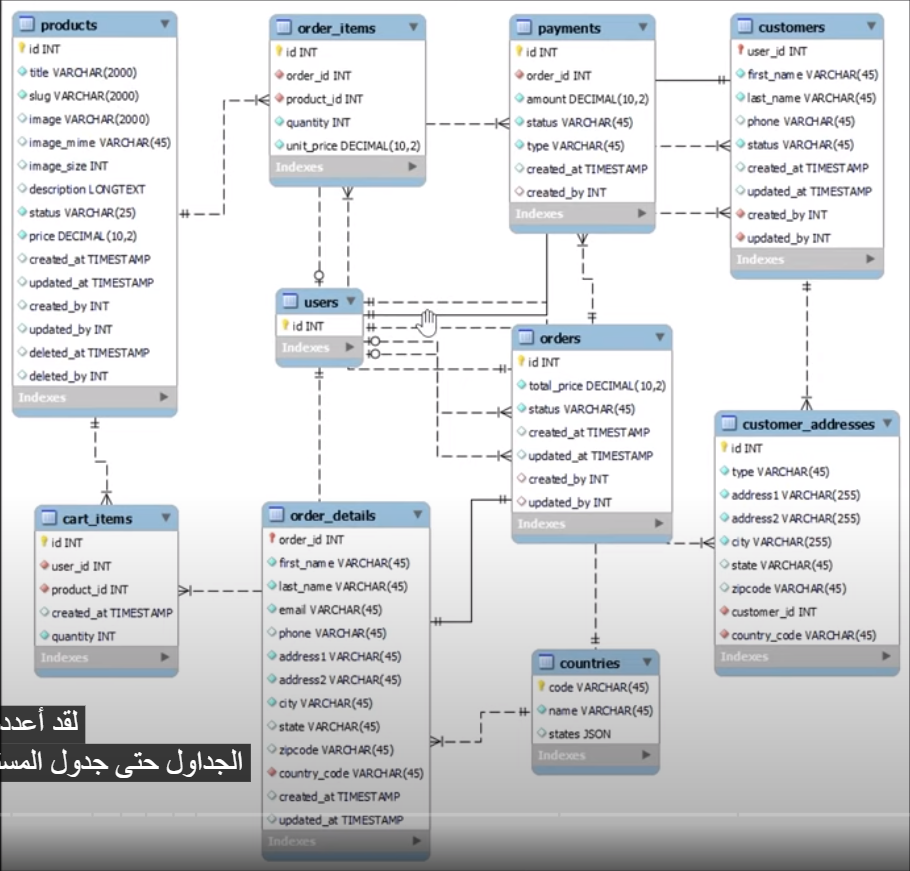Click the primary key icon in users table
The height and width of the screenshot is (871, 910).
[284, 325]
